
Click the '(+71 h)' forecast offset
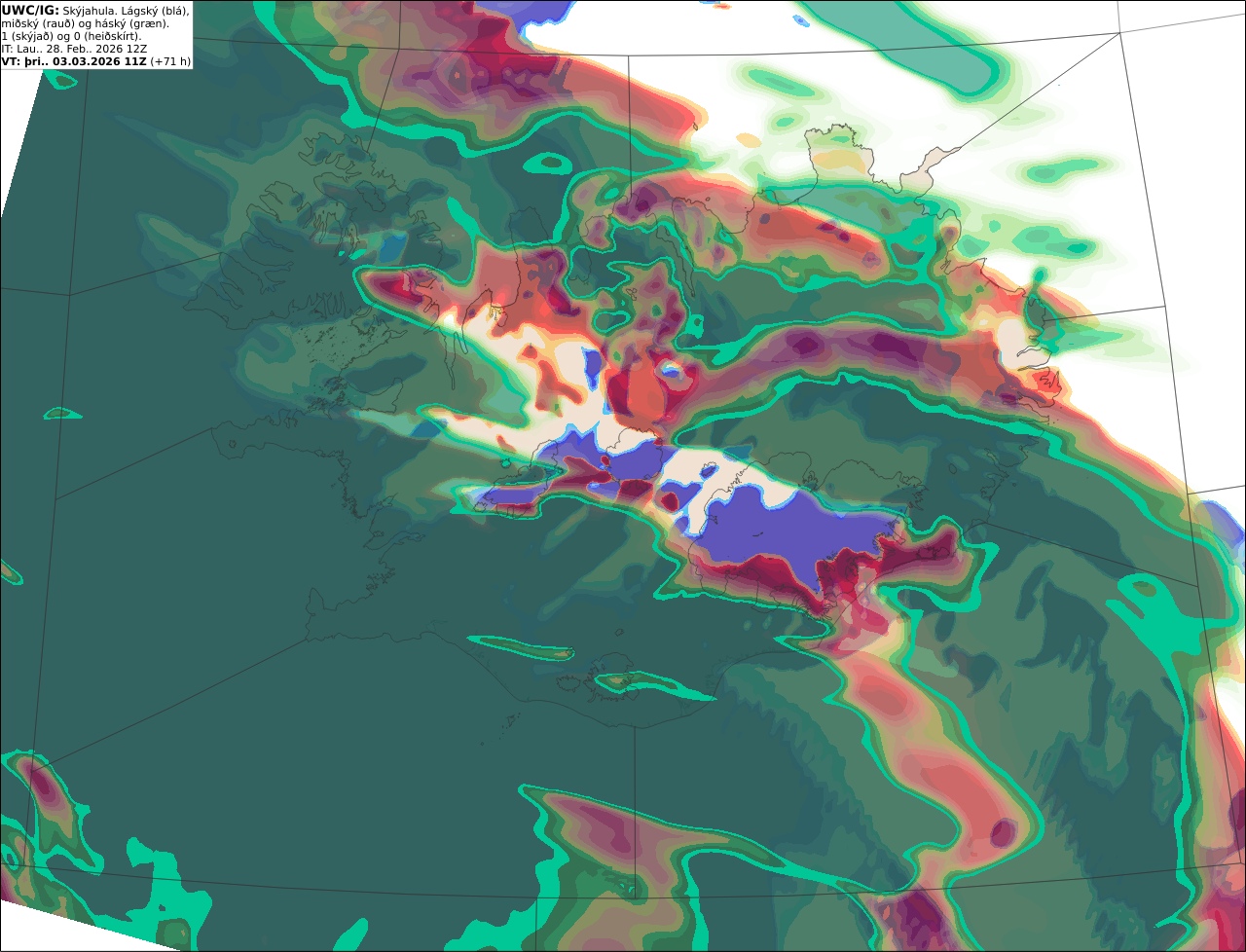[170, 61]
